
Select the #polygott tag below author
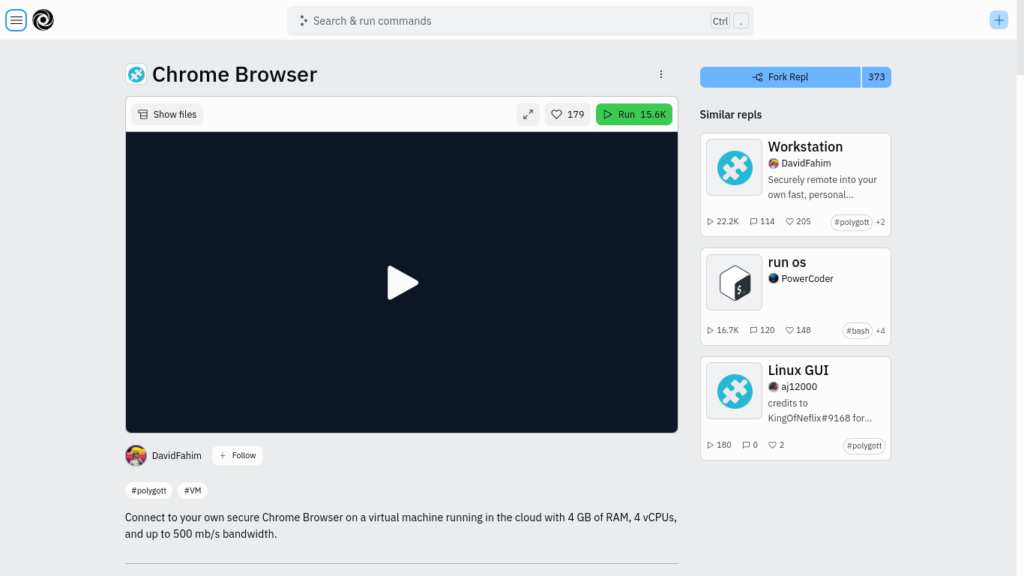click(x=148, y=490)
